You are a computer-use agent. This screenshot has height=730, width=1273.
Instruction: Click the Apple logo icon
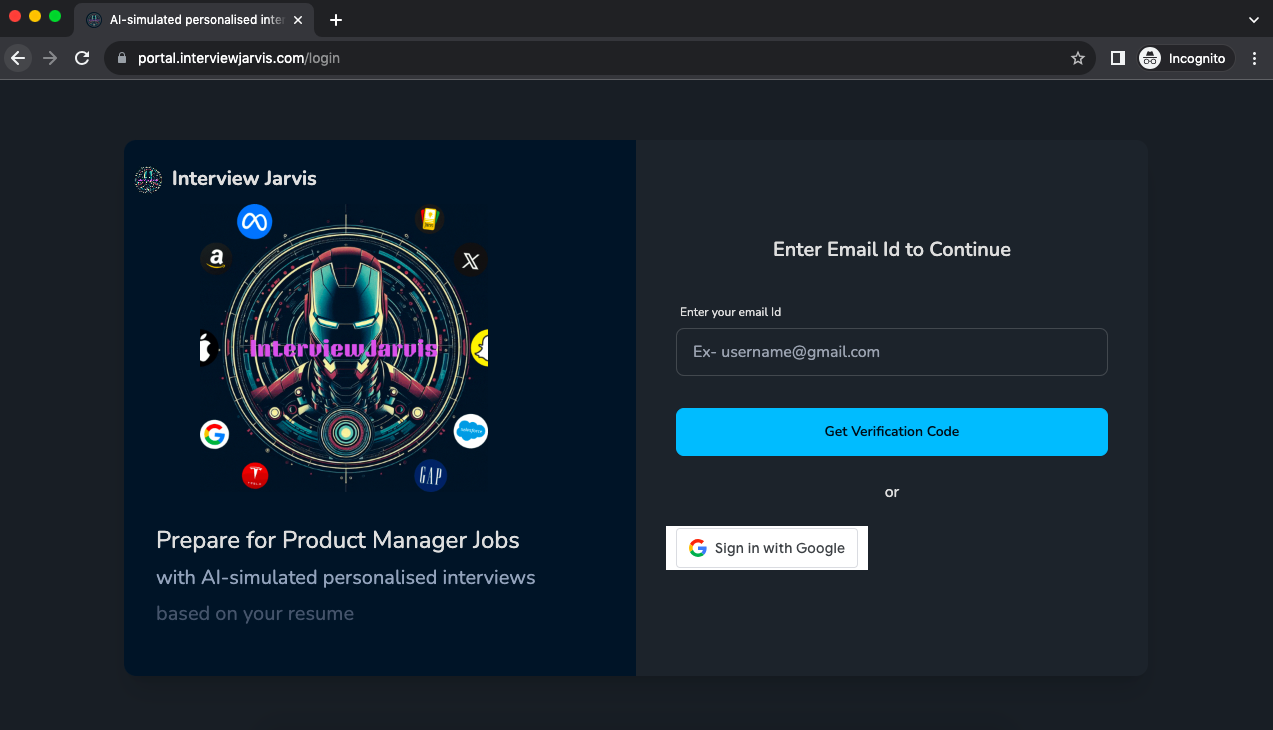pyautogui.click(x=207, y=349)
